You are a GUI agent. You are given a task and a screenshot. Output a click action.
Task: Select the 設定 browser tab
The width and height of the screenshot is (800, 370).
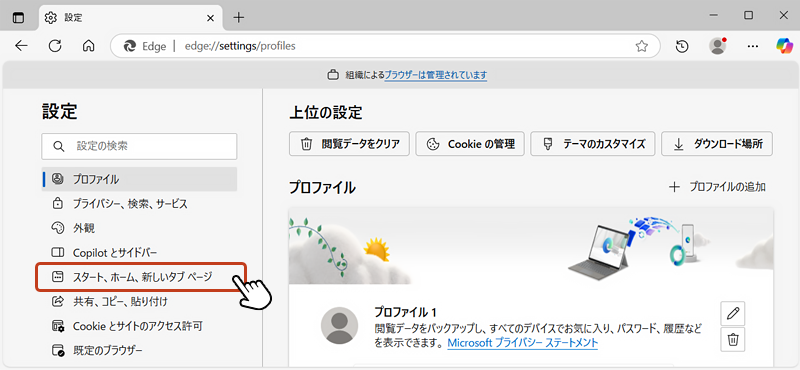(130, 18)
